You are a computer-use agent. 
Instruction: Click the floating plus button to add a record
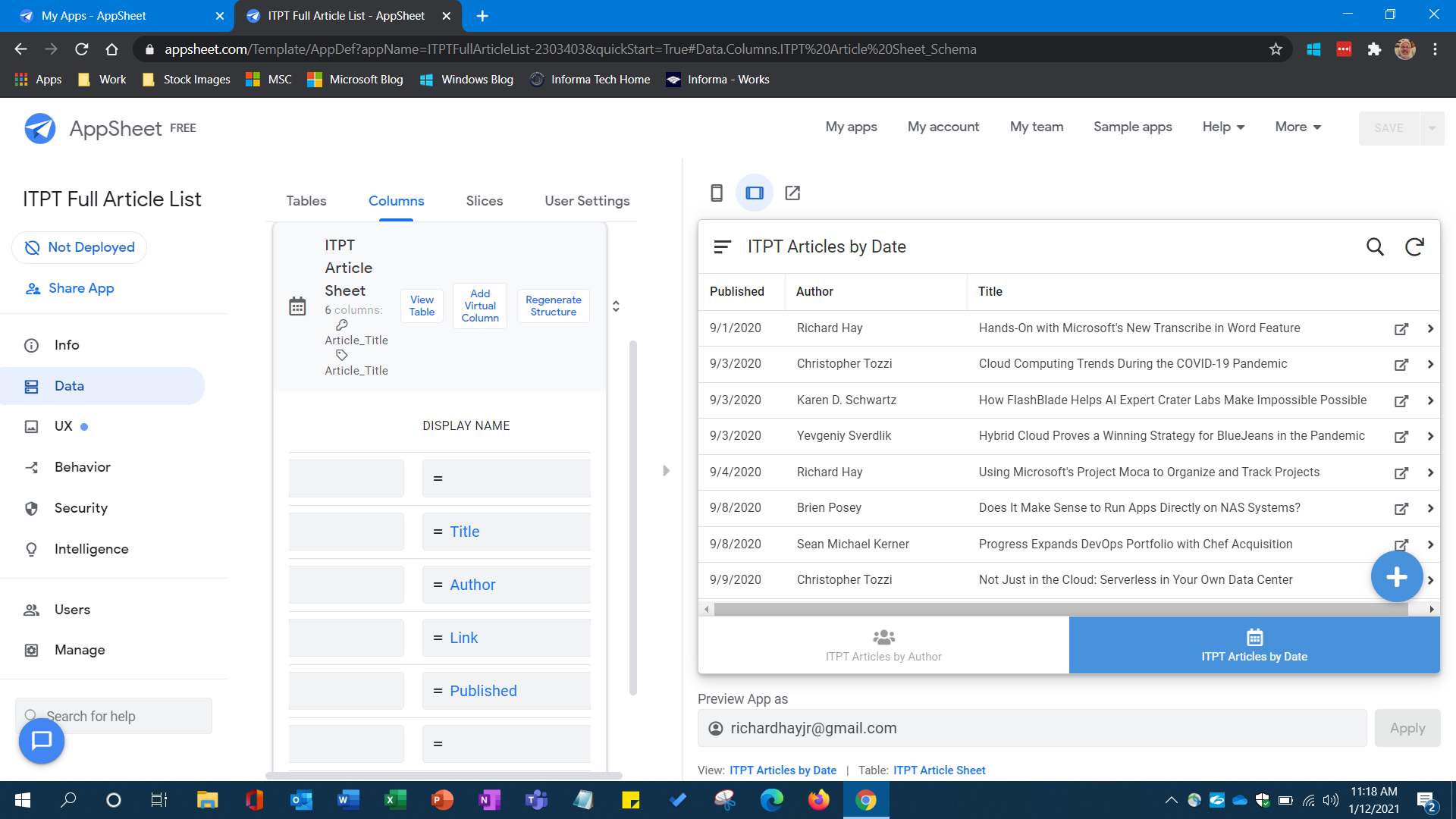click(1396, 576)
